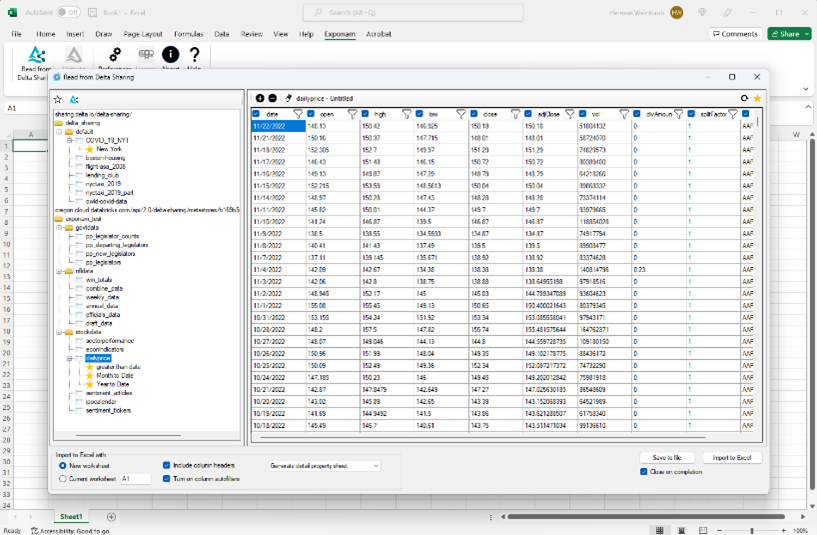
Task: Open the filter funnel for splitFactor column
Action: coord(733,114)
